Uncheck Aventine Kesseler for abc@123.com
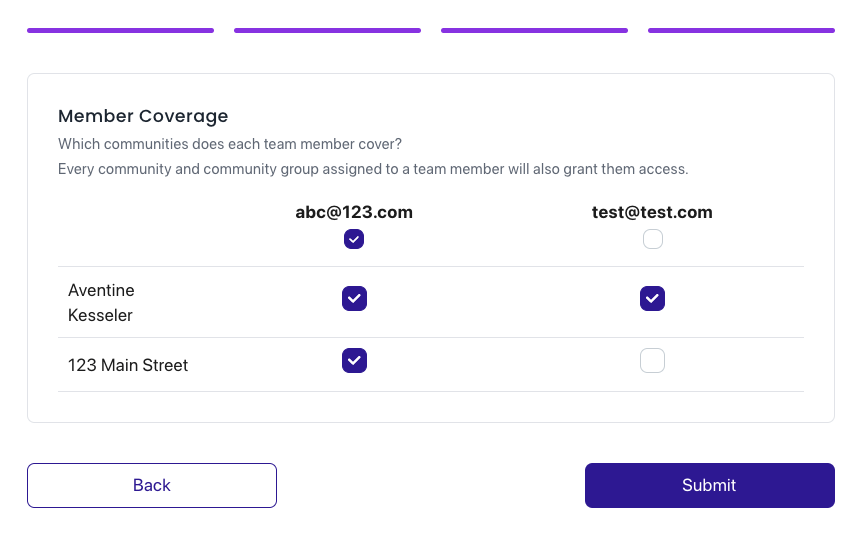 coord(355,299)
